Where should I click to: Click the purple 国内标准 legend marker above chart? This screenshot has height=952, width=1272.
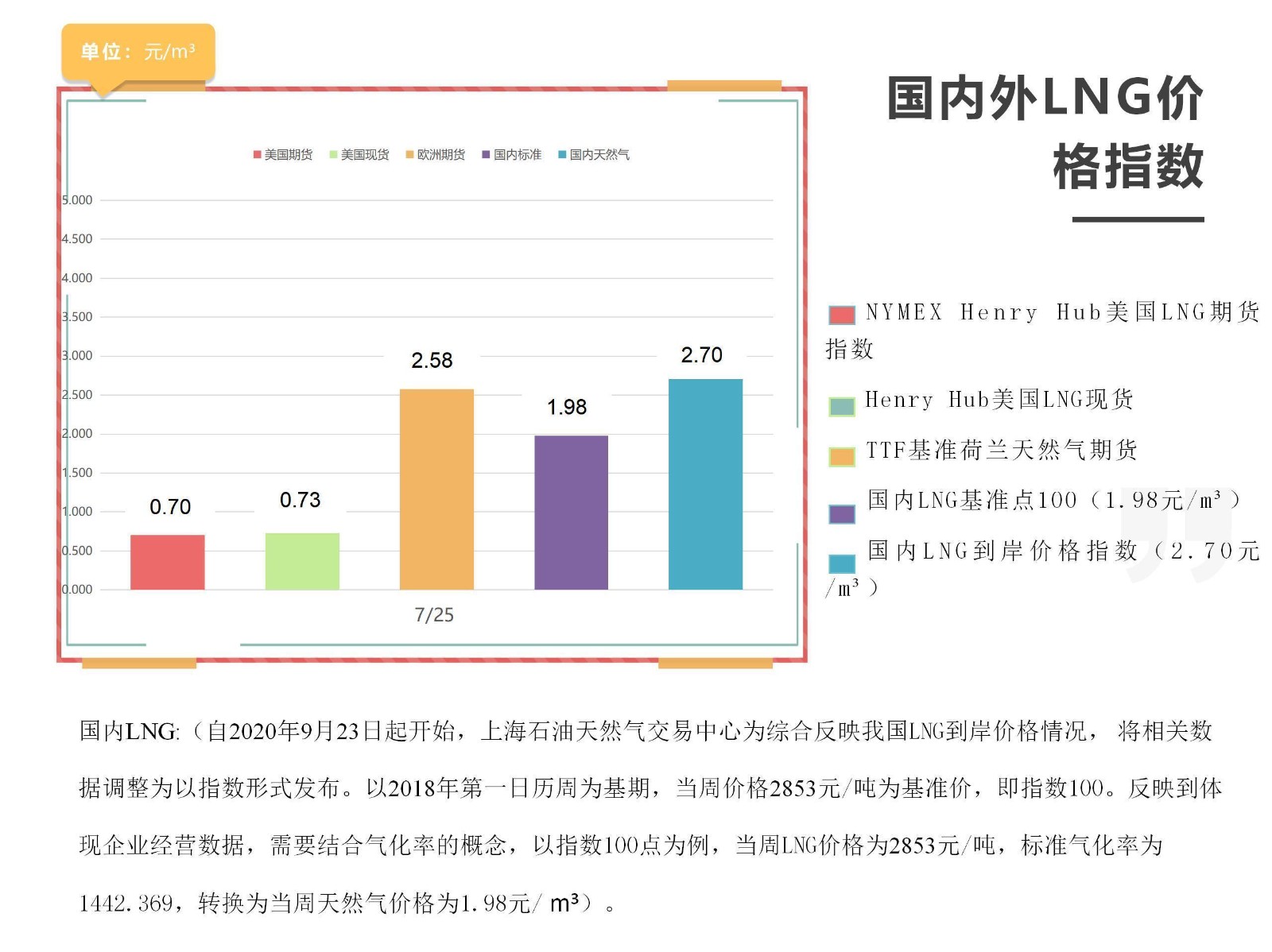486,155
